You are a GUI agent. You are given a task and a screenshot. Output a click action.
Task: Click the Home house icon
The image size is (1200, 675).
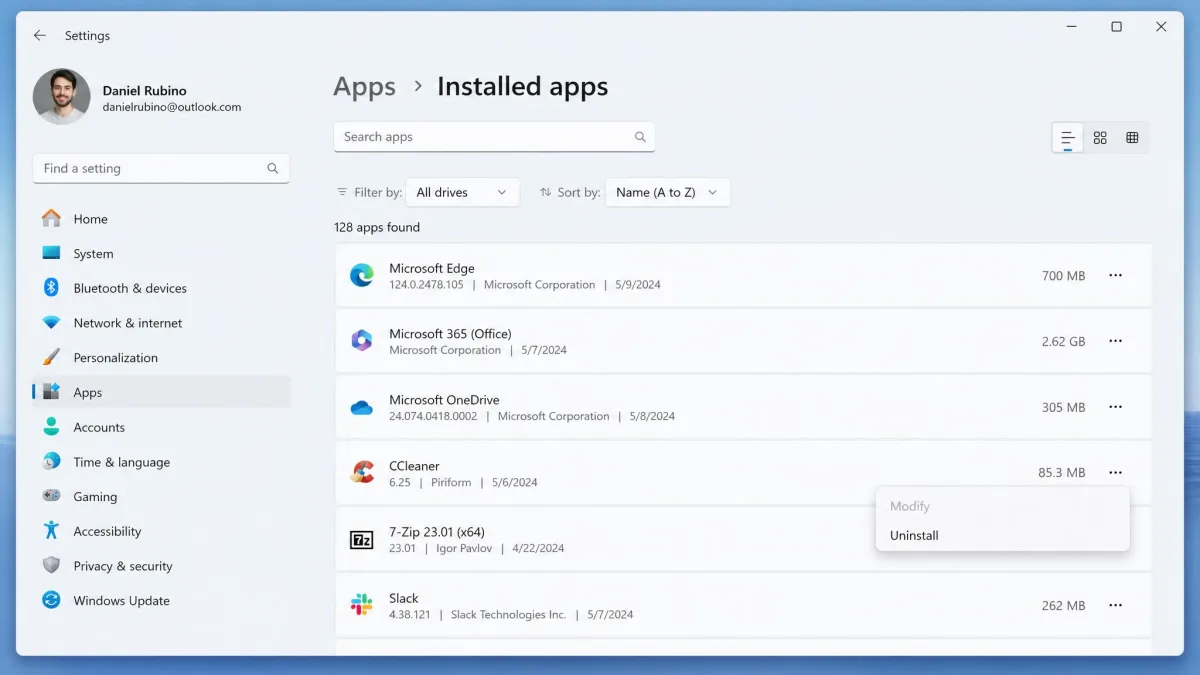pyautogui.click(x=51, y=219)
